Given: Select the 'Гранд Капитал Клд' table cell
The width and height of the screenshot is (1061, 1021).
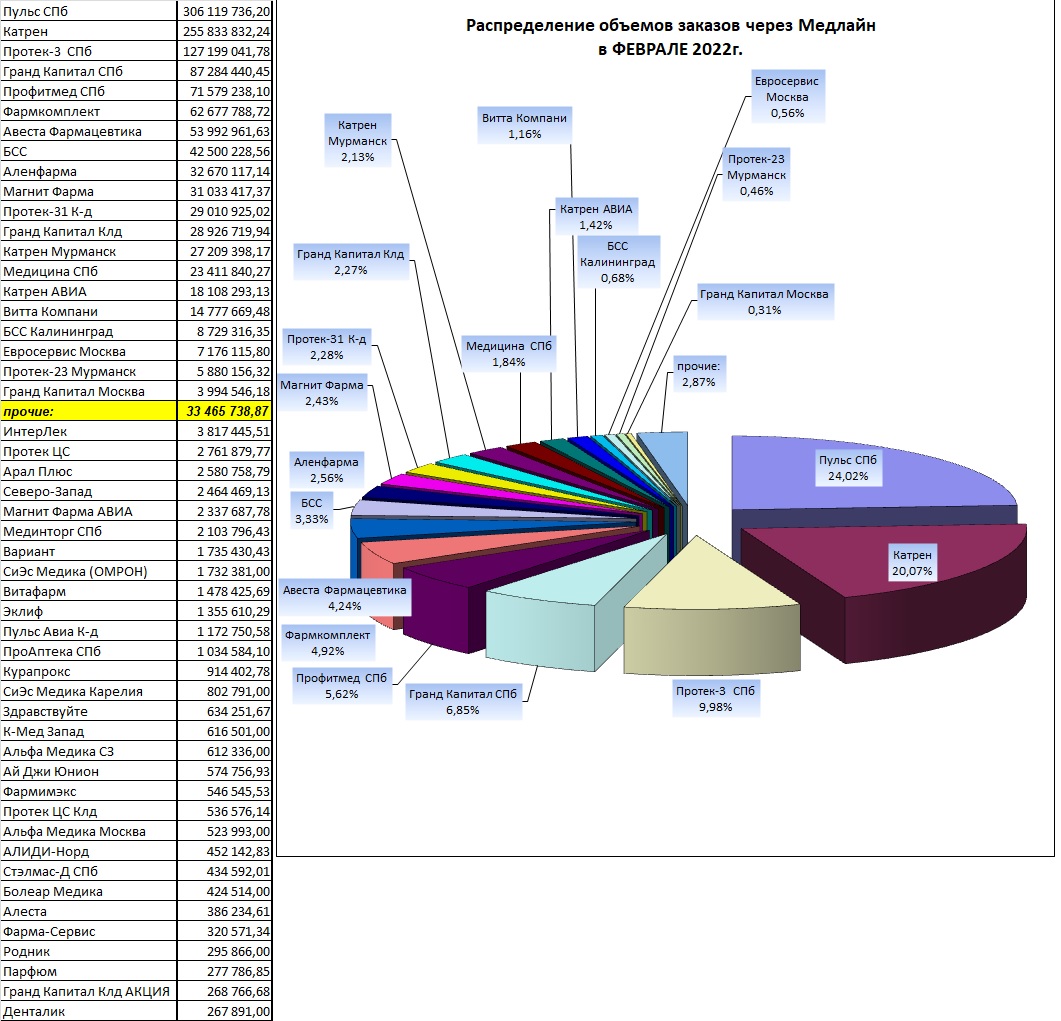Looking at the screenshot, I should (88, 231).
